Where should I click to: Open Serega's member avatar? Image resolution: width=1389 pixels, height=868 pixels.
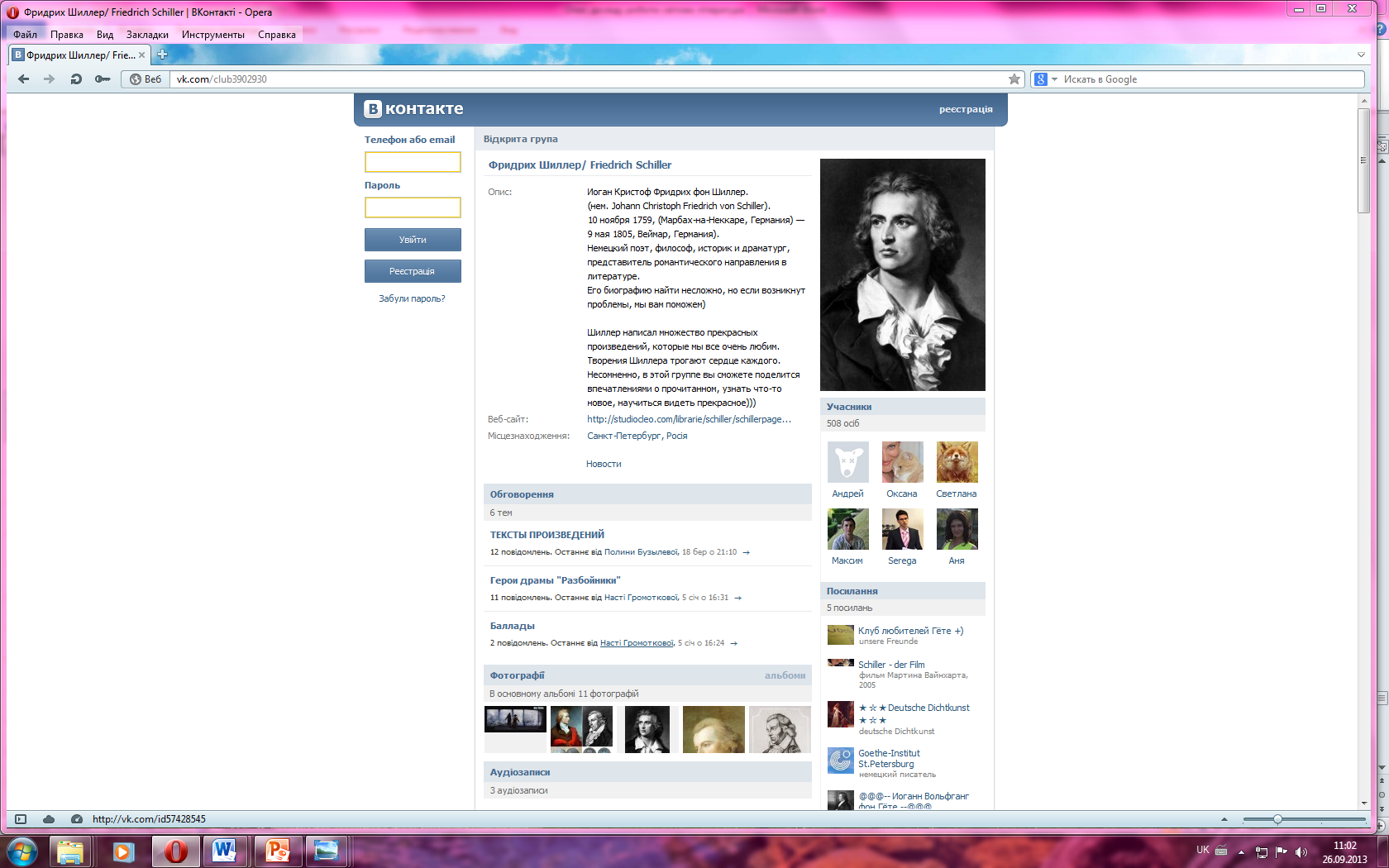coord(902,529)
